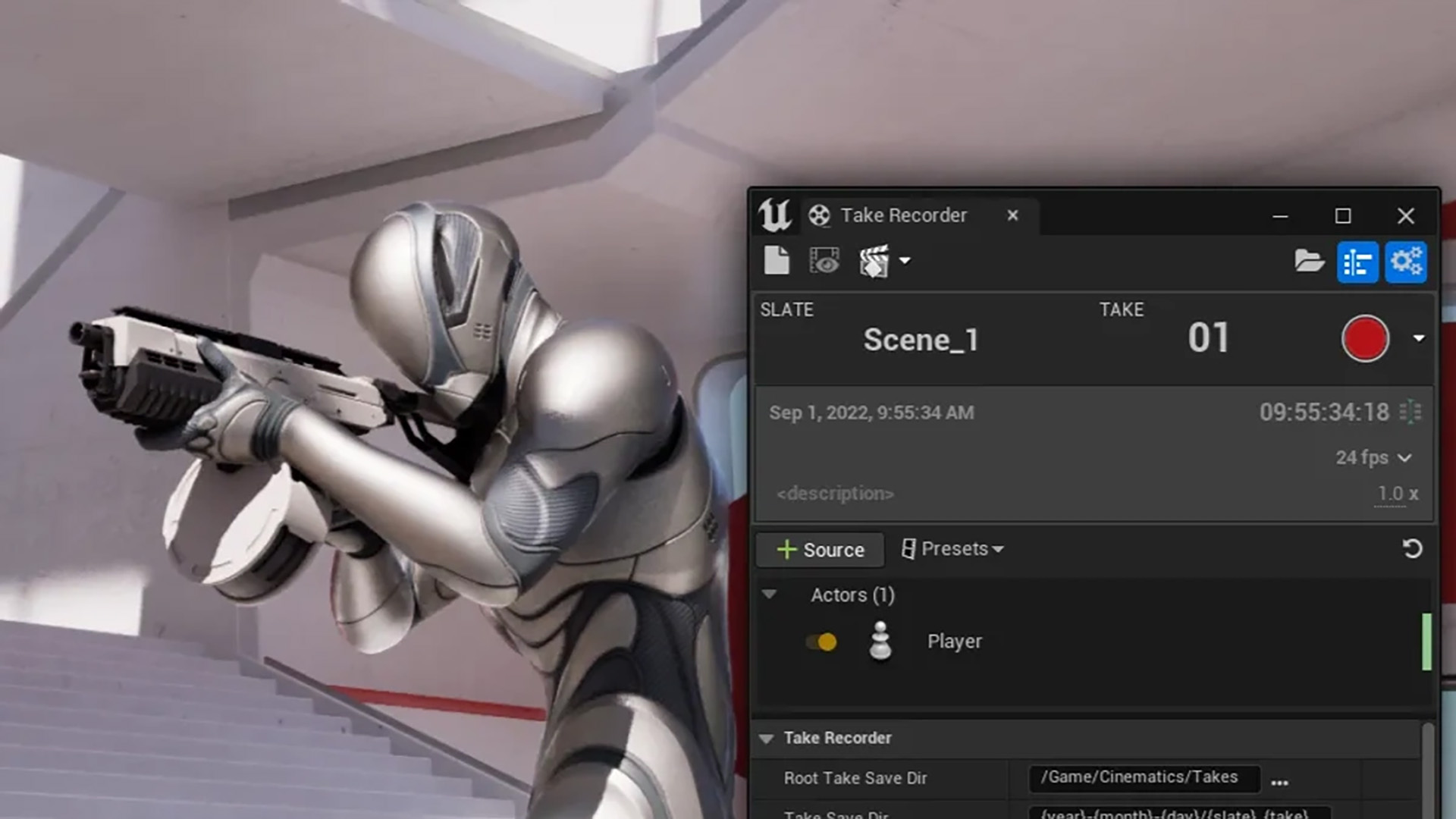The image size is (1456, 819).
Task: Open the Presets menu
Action: [x=952, y=549]
